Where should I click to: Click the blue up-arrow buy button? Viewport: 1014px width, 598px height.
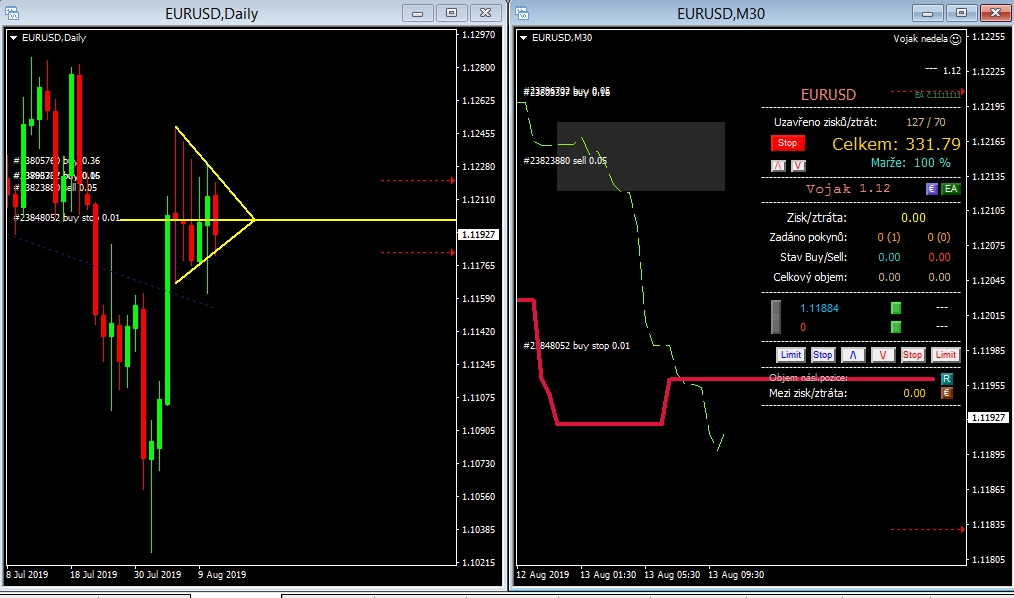pyautogui.click(x=853, y=354)
